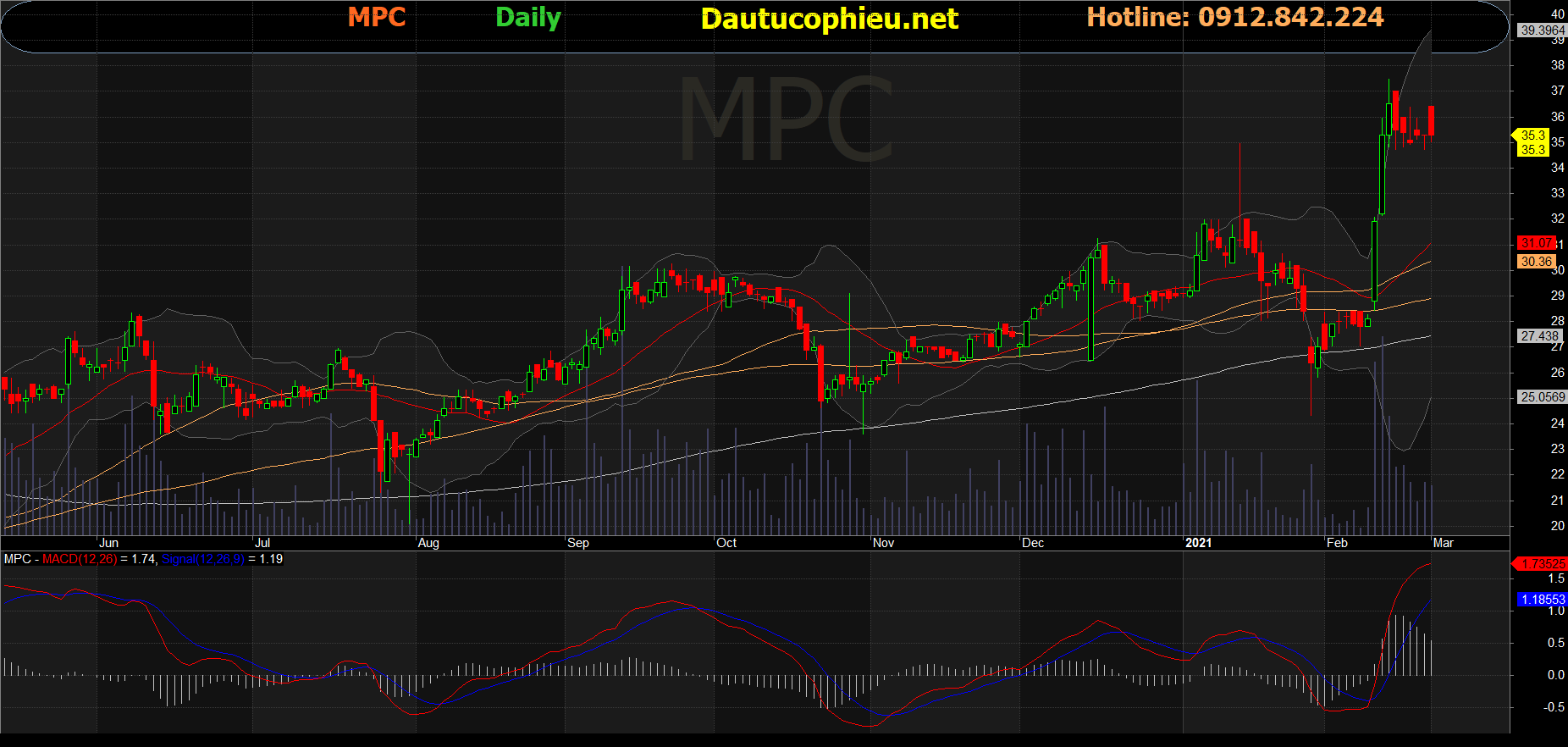Click the 20 price axis label

coord(1558,526)
